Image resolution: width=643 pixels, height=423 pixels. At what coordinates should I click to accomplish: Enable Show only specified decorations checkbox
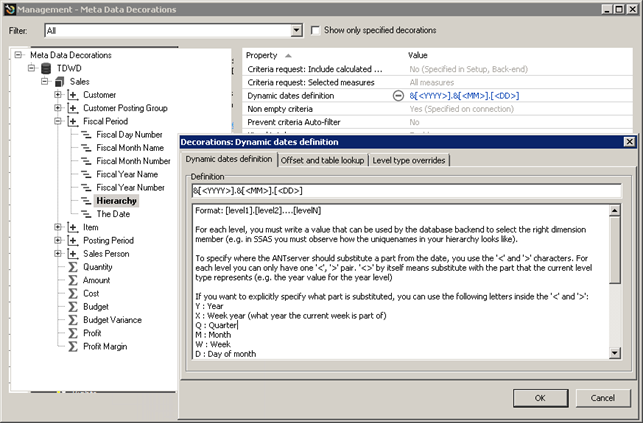click(x=315, y=30)
